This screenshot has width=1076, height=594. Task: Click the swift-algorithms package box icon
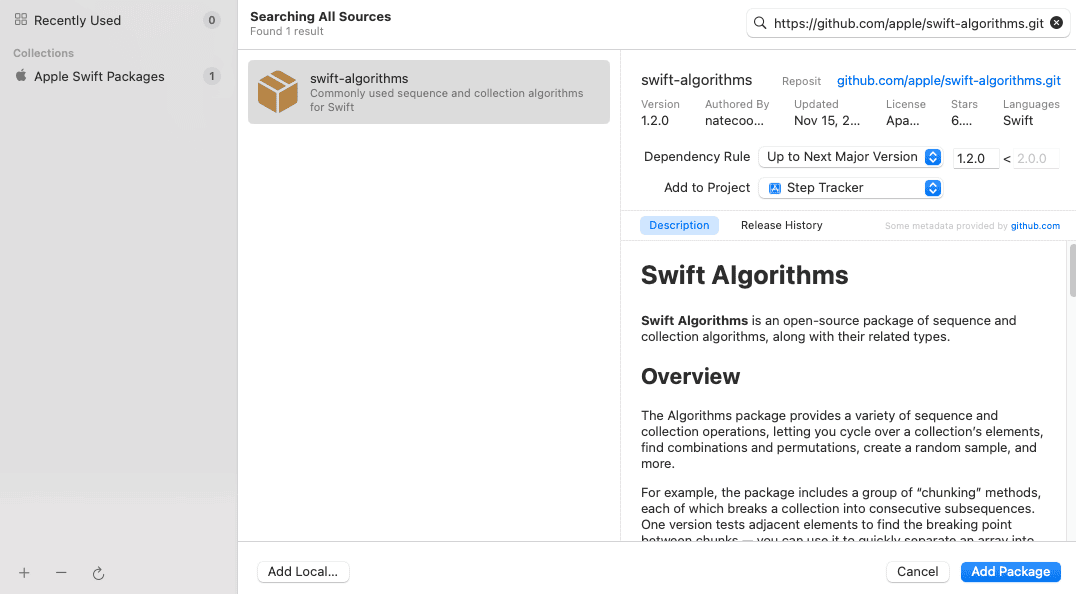(278, 92)
